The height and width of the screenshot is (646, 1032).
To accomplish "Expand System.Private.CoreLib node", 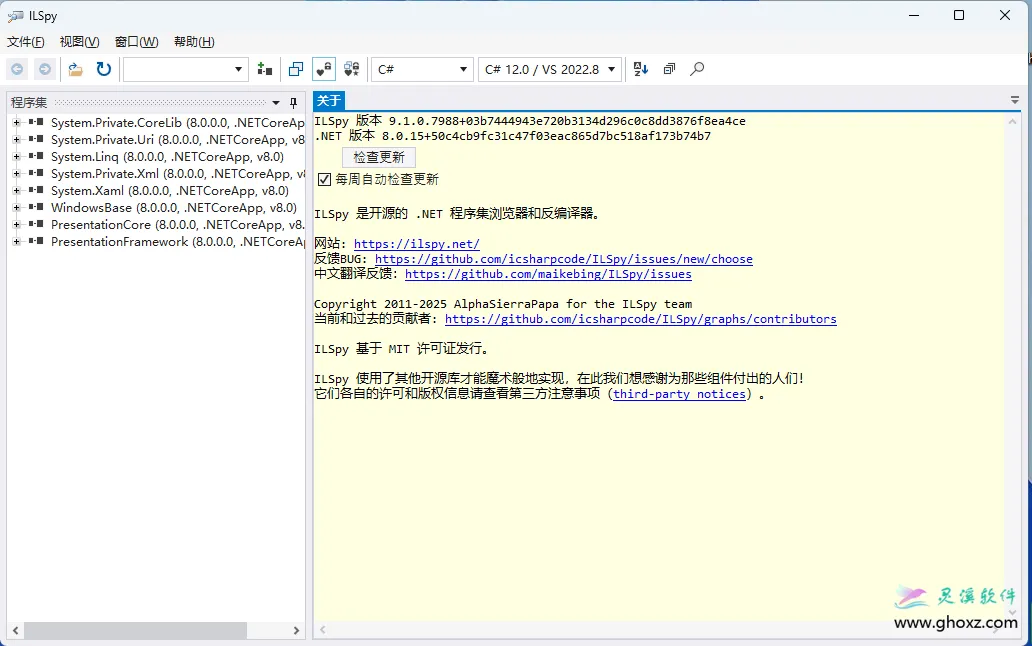I will (16, 122).
